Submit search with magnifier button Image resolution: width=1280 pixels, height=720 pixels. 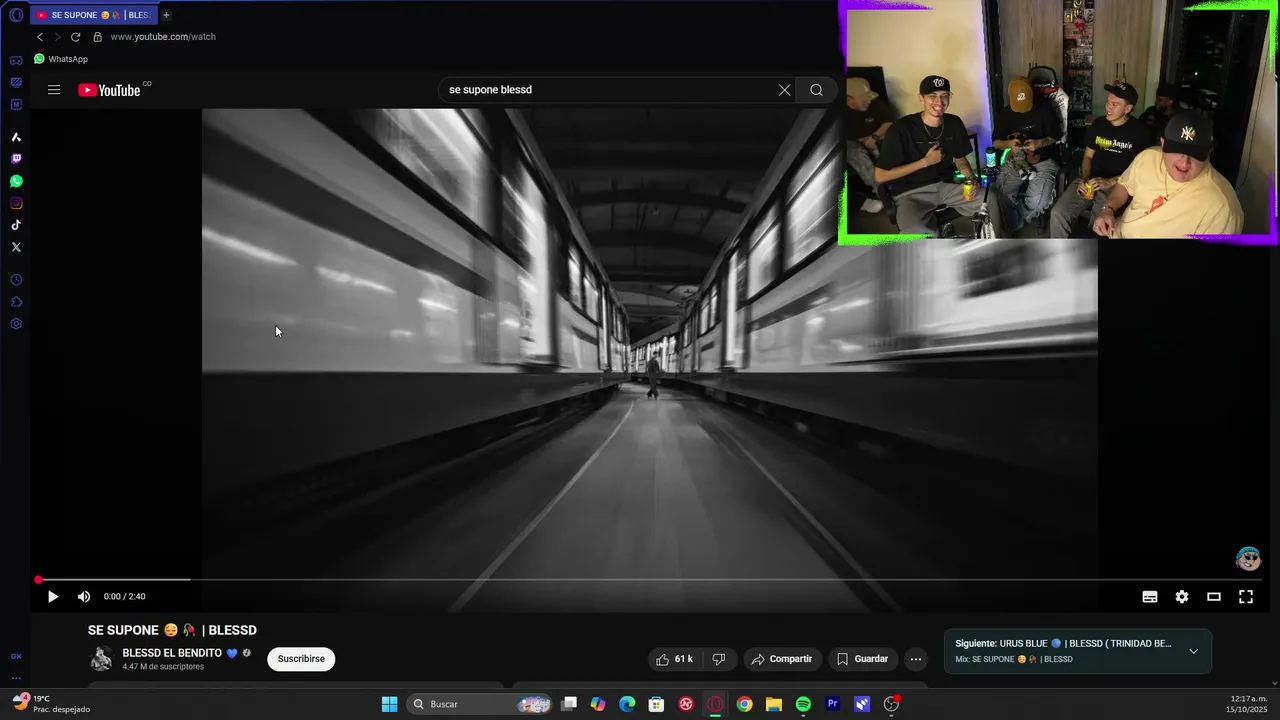[817, 90]
